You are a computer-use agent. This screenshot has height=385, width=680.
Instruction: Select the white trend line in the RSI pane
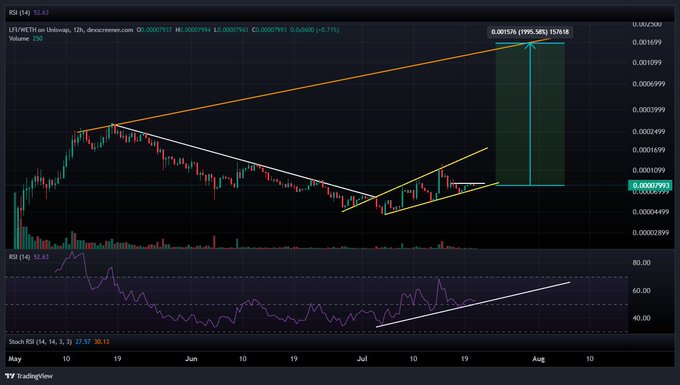point(473,304)
